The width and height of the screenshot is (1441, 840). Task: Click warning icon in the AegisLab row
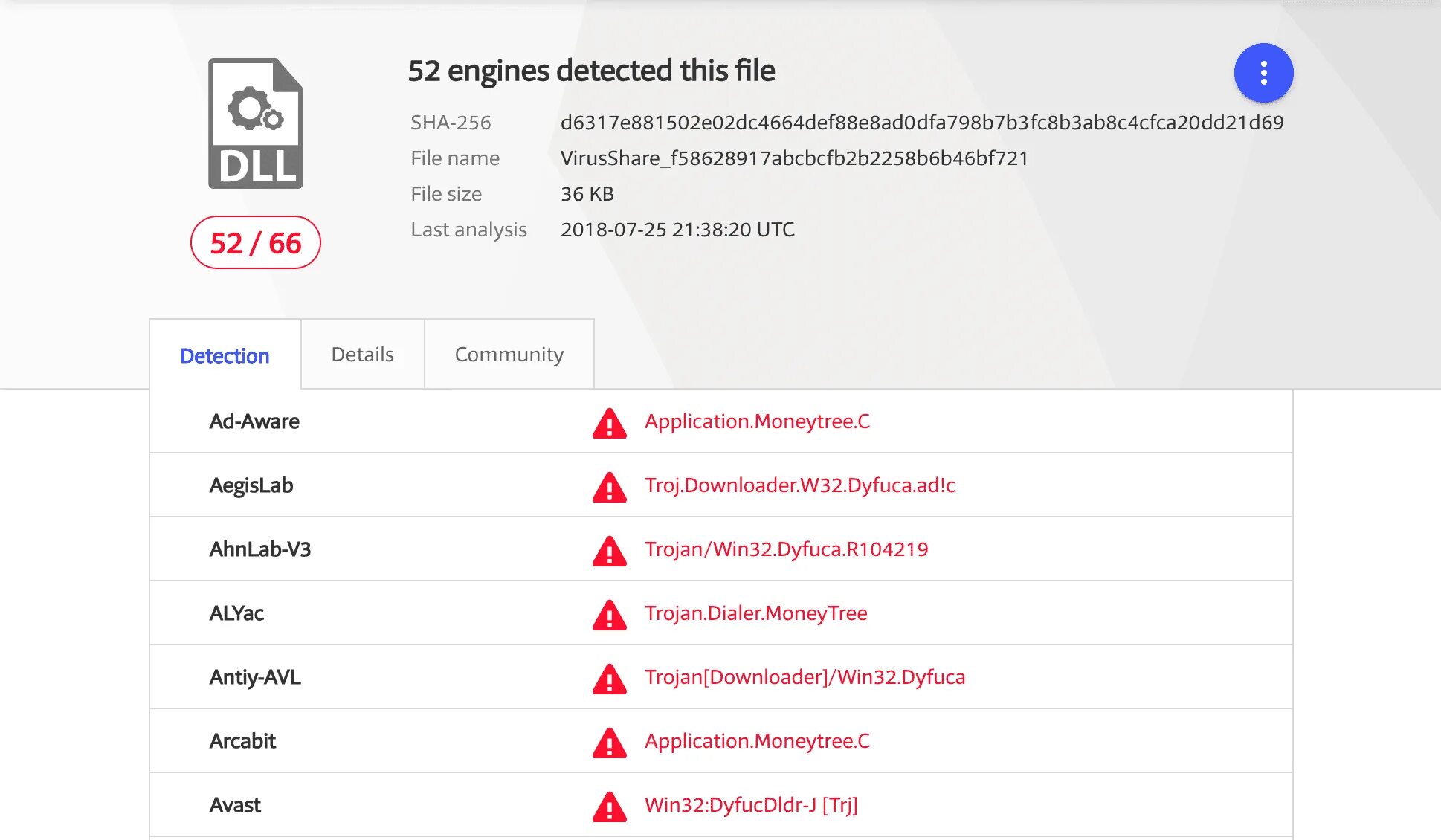coord(609,487)
